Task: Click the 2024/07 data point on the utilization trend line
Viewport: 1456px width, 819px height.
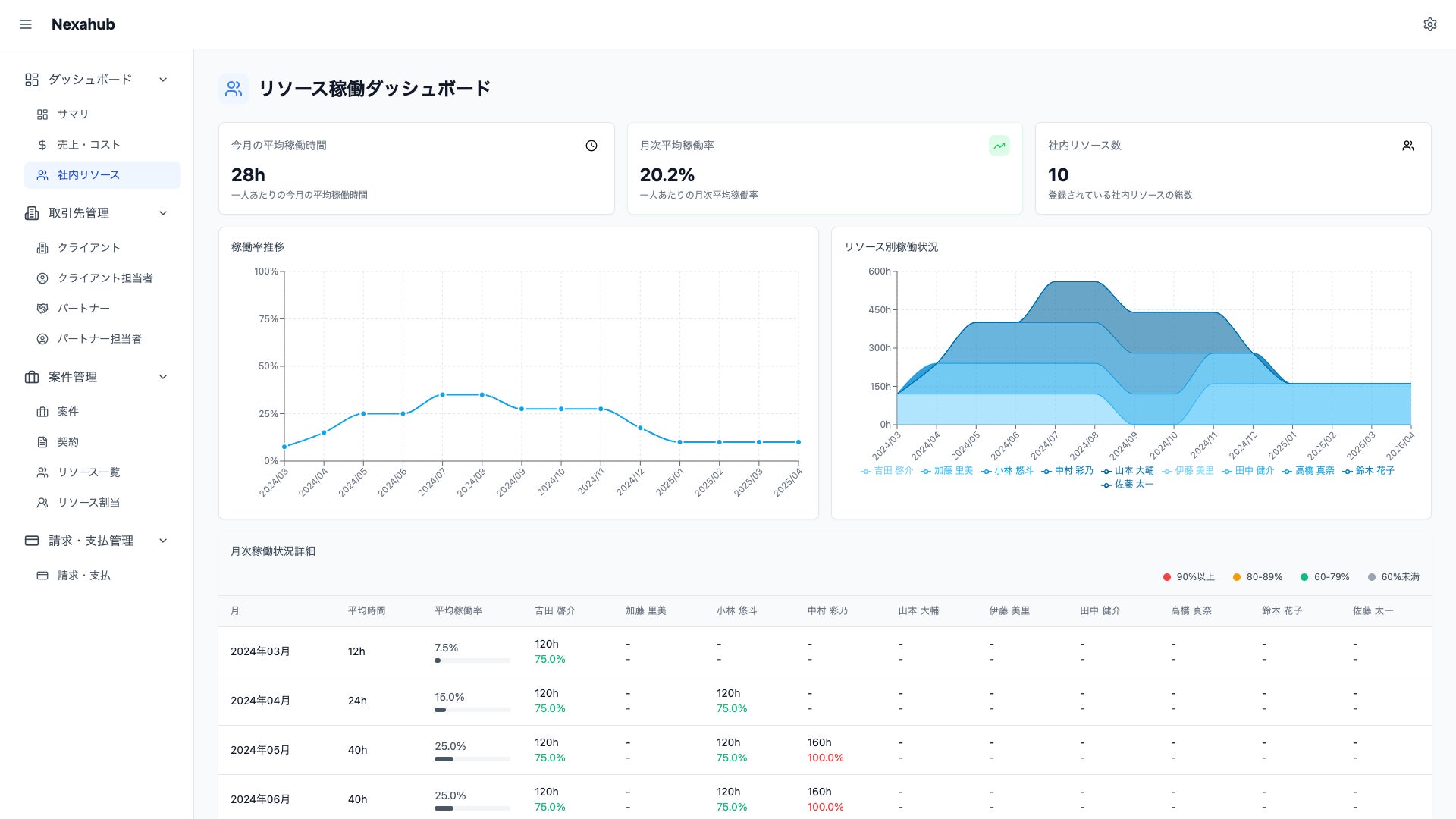Action: click(442, 395)
